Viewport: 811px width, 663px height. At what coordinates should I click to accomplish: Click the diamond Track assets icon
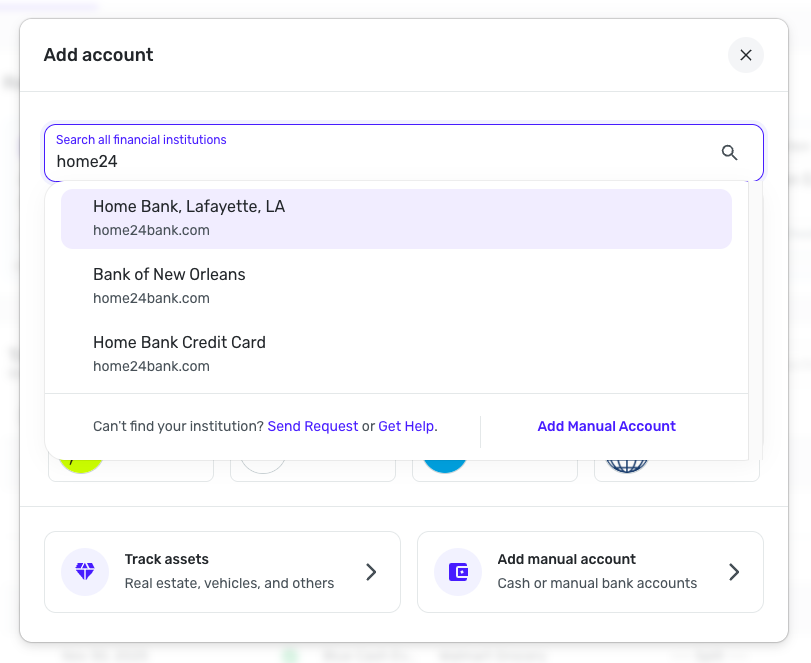tap(85, 572)
